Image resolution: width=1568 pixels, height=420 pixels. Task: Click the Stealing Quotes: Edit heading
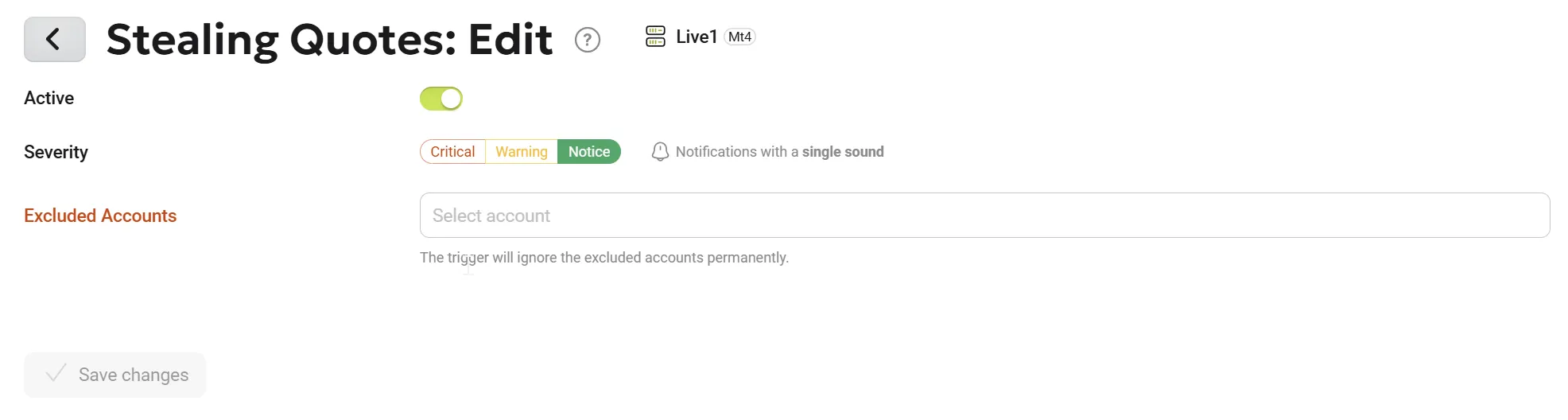pyautogui.click(x=329, y=40)
